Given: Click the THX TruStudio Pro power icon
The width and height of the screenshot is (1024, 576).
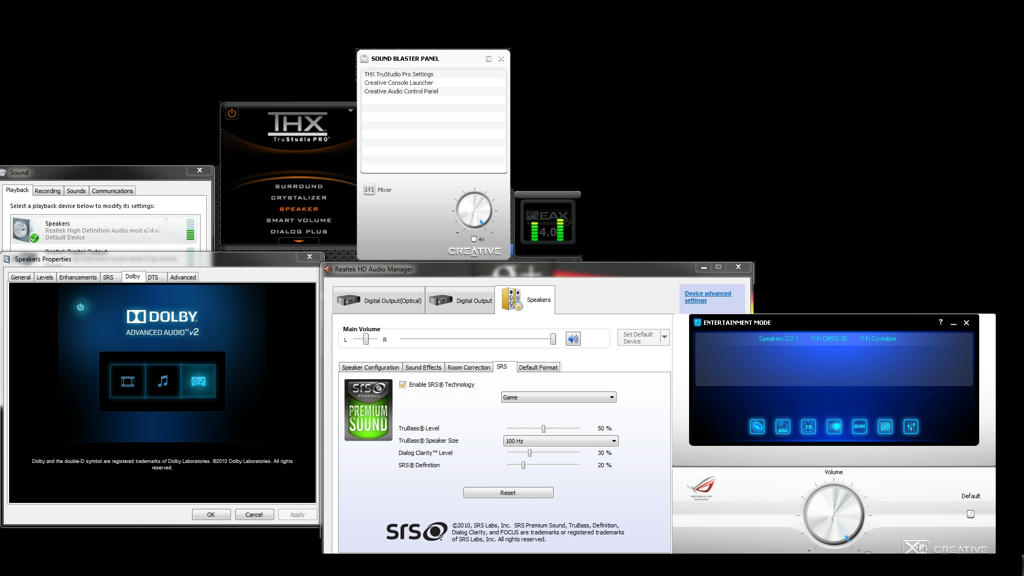Looking at the screenshot, I should (x=232, y=114).
